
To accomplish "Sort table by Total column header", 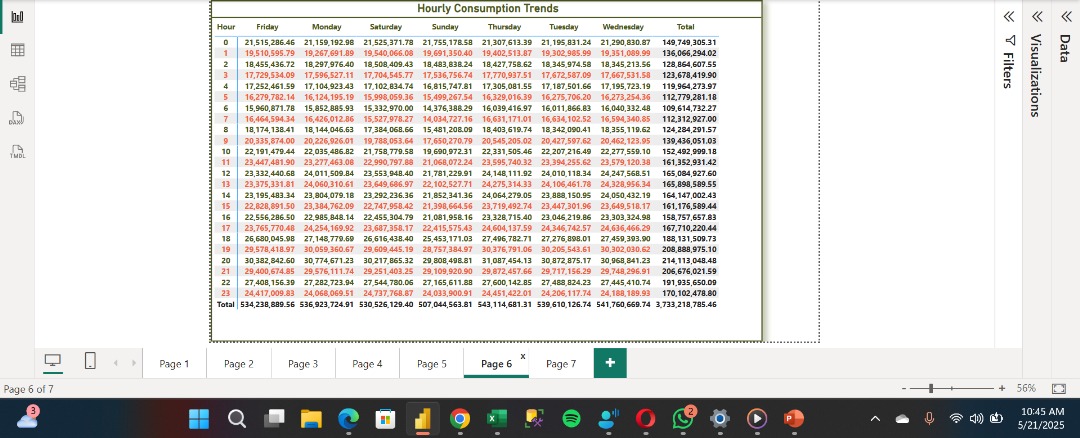I will coord(685,27).
